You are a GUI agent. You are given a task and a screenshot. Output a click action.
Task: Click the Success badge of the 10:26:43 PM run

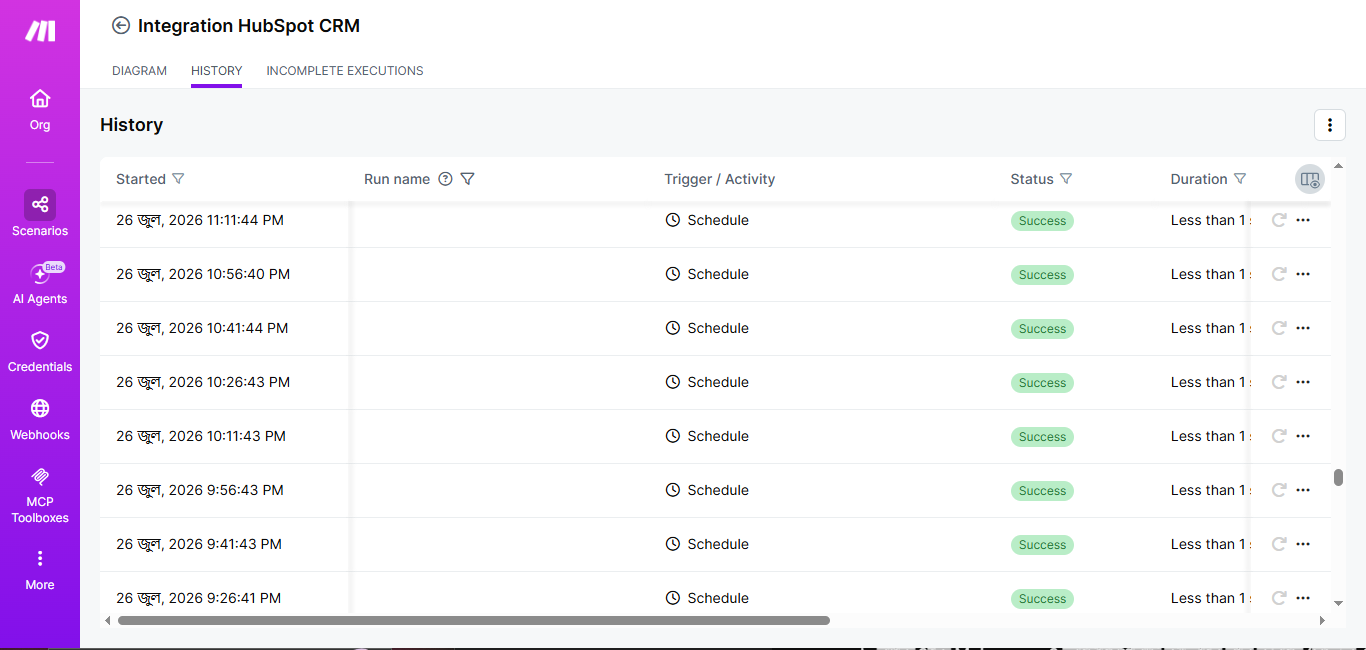coord(1042,383)
